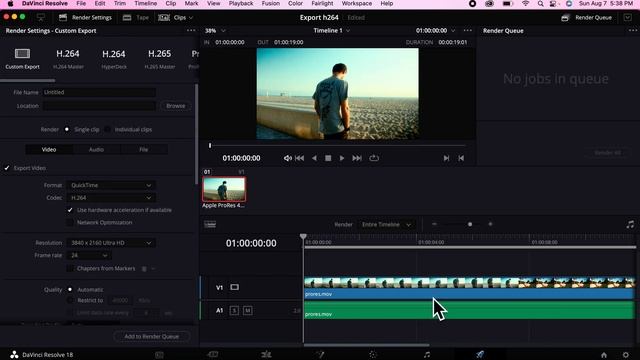Open Project Settings gear icon
The height and width of the screenshot is (360, 640).
tap(625, 355)
